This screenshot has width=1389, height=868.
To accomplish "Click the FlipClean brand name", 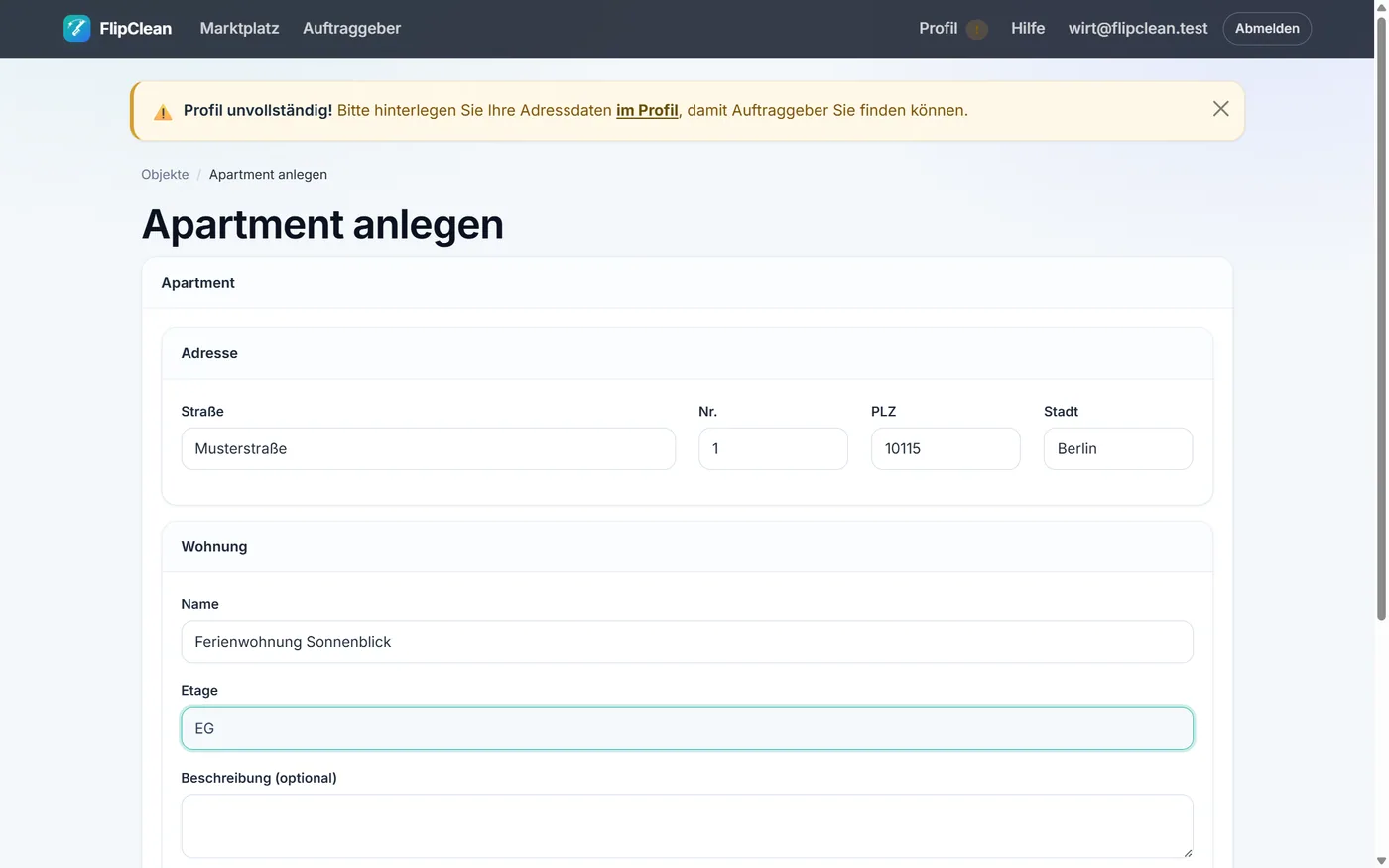I will 135,29.
